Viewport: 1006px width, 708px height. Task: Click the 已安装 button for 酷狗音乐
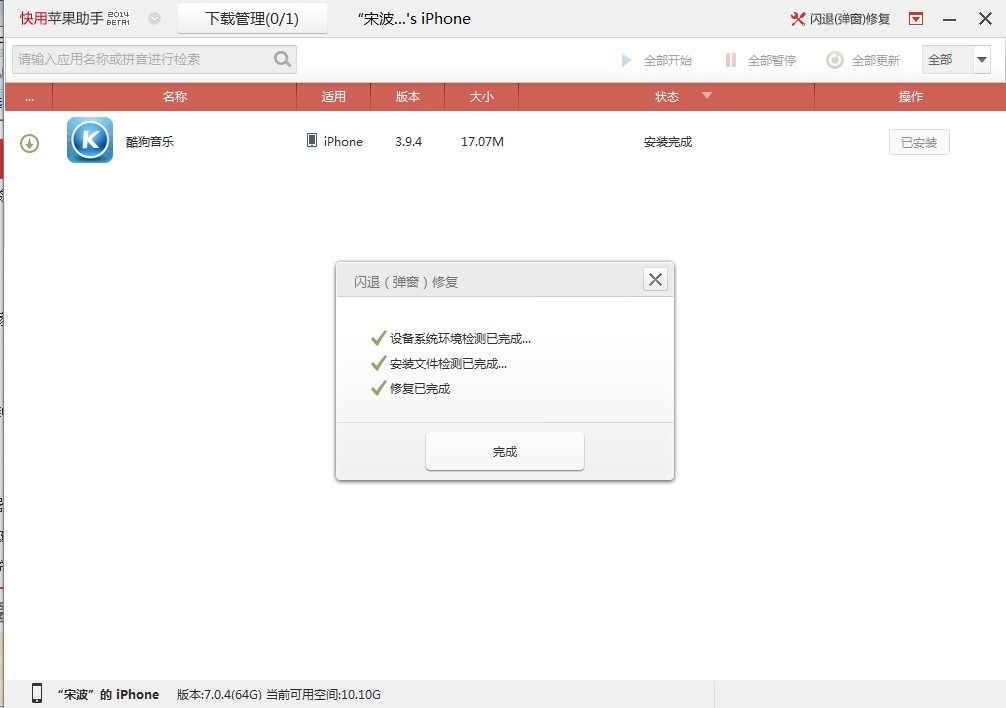pyautogui.click(x=919, y=142)
